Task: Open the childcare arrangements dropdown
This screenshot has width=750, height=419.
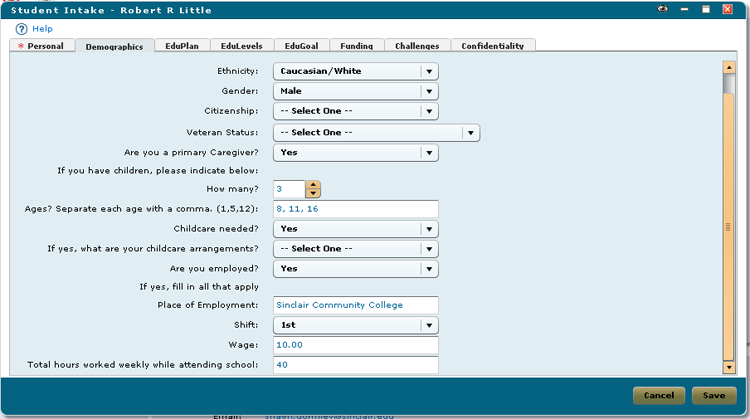Action: point(429,248)
